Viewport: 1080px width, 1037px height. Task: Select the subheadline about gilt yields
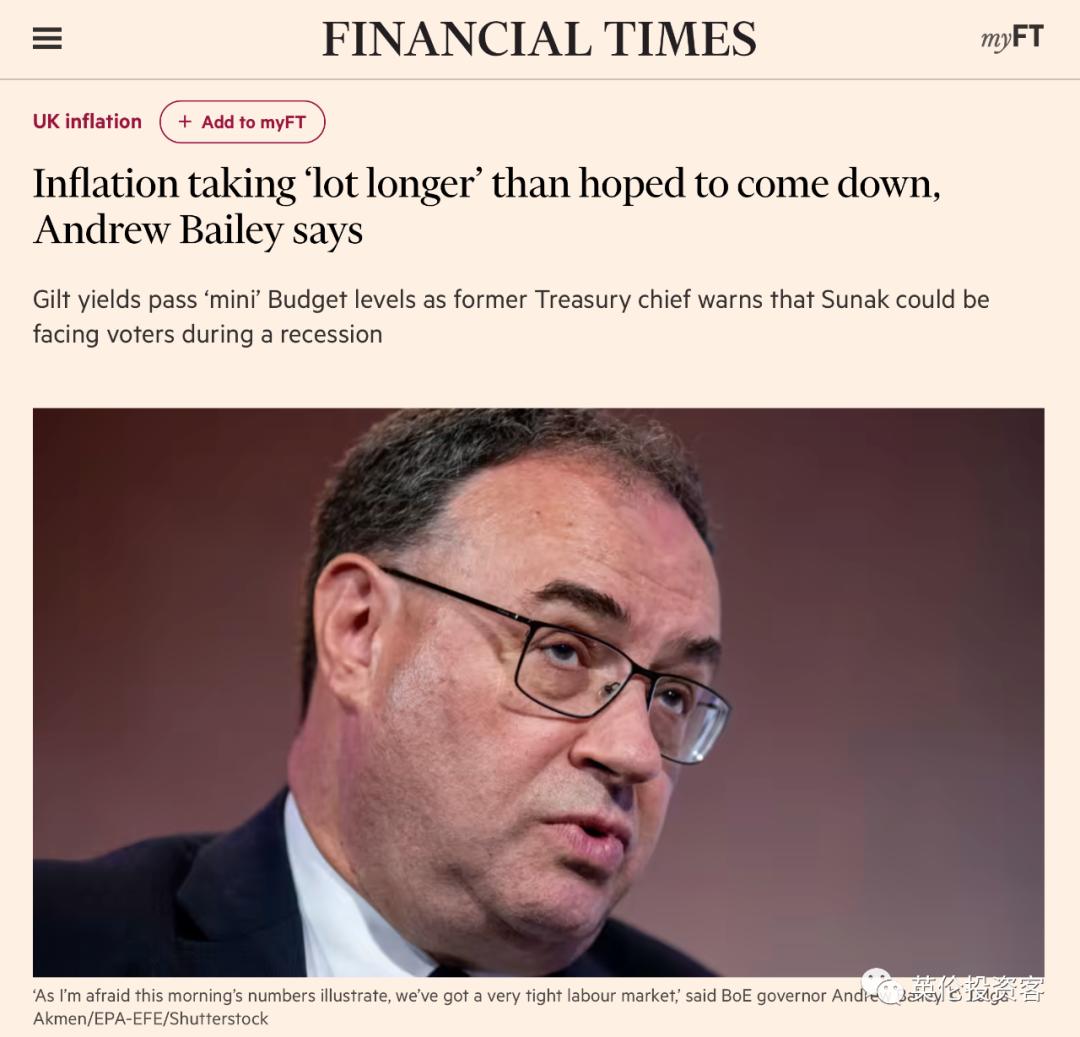[x=510, y=316]
